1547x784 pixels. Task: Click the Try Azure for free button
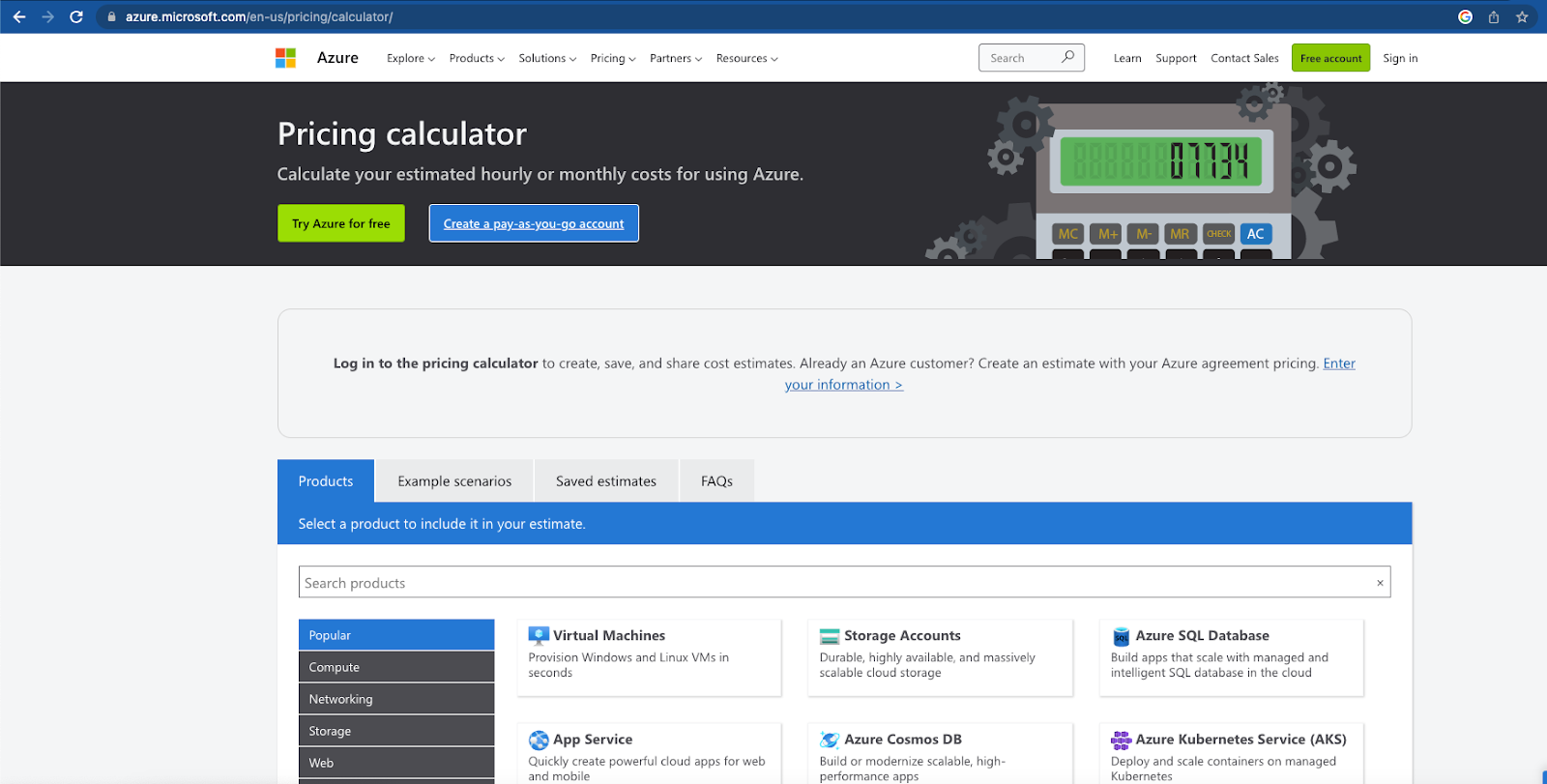(x=341, y=223)
